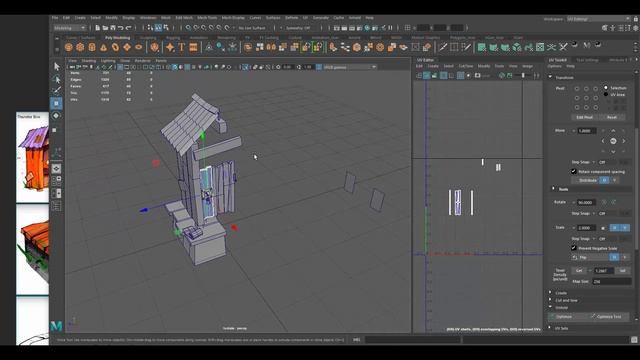Click the Map Size field showing 256
640x360 pixels.
tap(611, 282)
